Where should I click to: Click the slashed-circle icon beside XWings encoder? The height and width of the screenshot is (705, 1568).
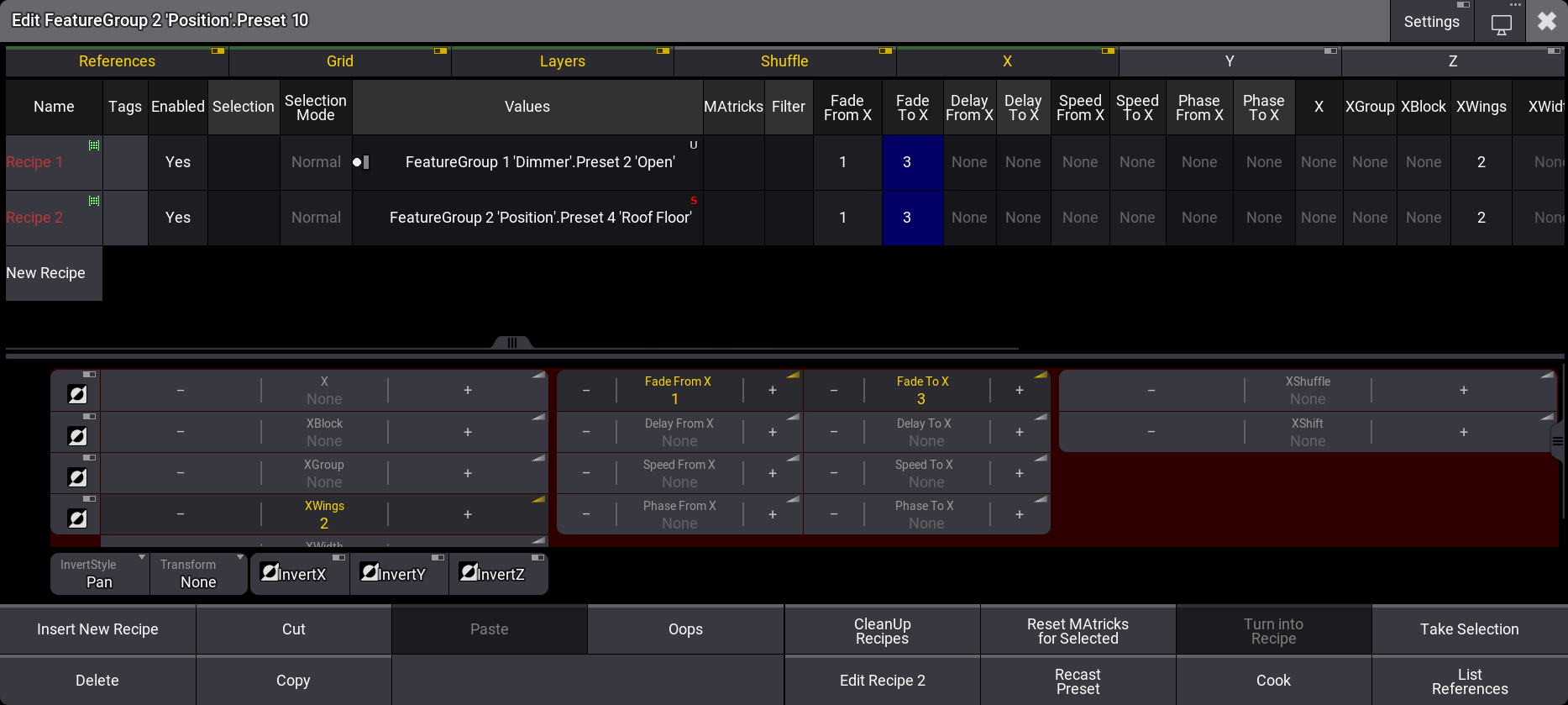[77, 518]
